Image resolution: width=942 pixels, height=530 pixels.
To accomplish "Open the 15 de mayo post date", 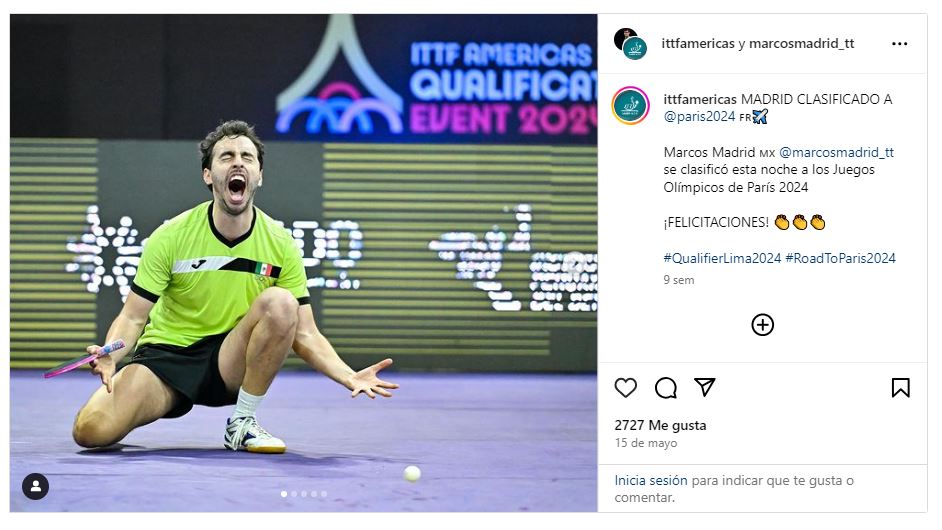I will (646, 443).
